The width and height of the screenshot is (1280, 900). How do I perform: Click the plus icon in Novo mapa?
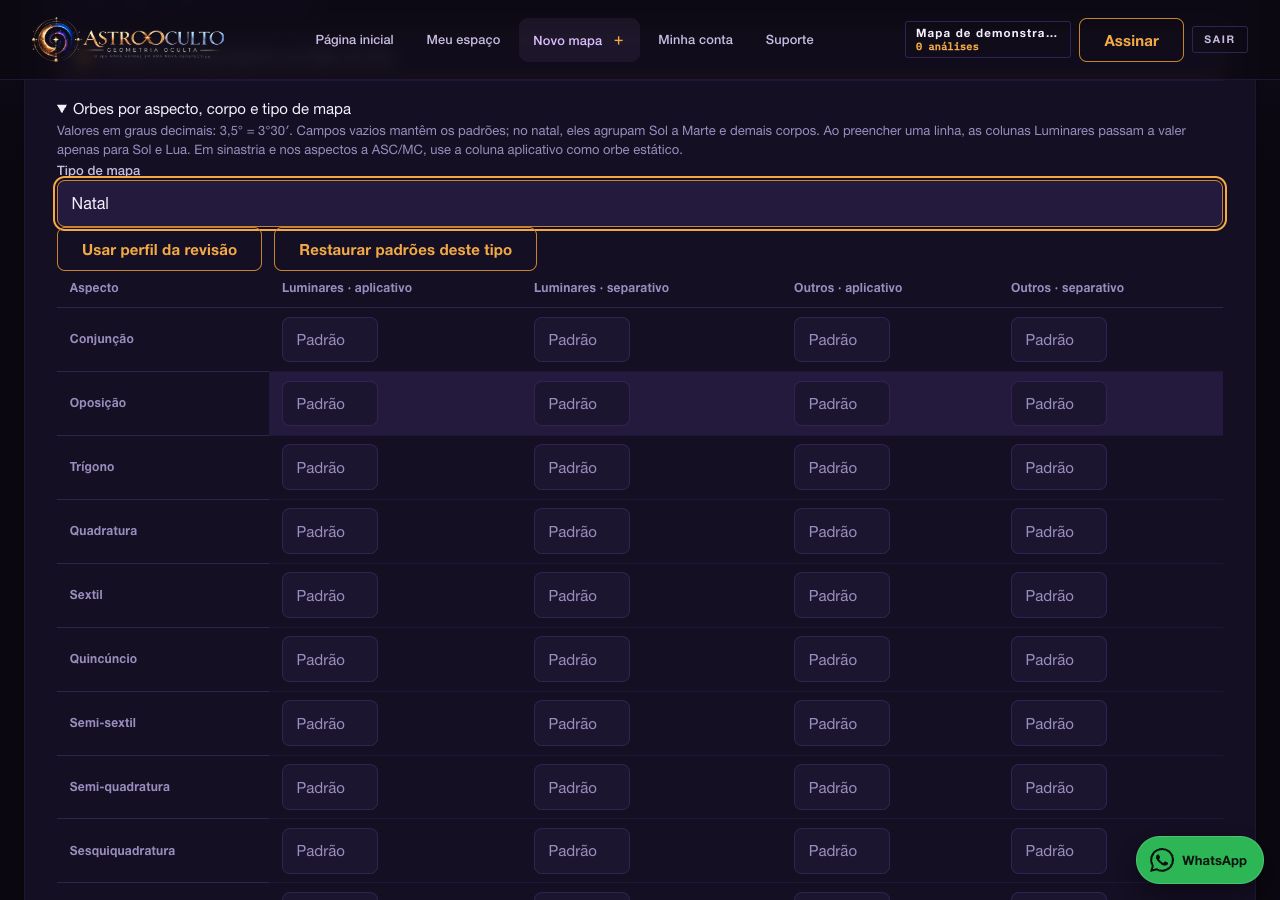[x=619, y=40]
